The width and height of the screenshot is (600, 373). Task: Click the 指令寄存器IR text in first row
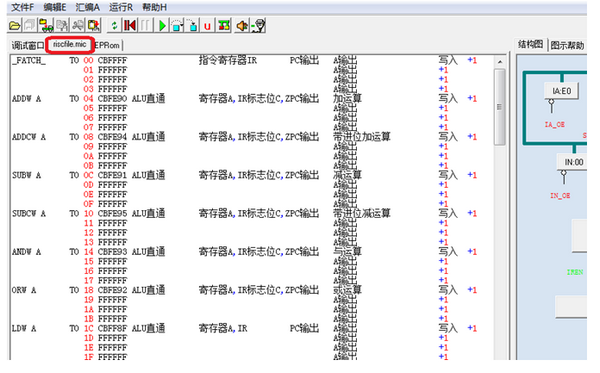pos(228,60)
